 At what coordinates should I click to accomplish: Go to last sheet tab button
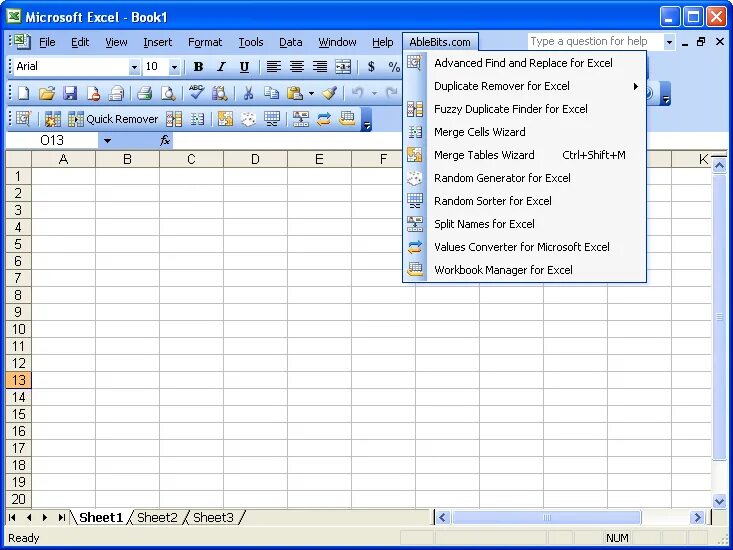point(61,517)
